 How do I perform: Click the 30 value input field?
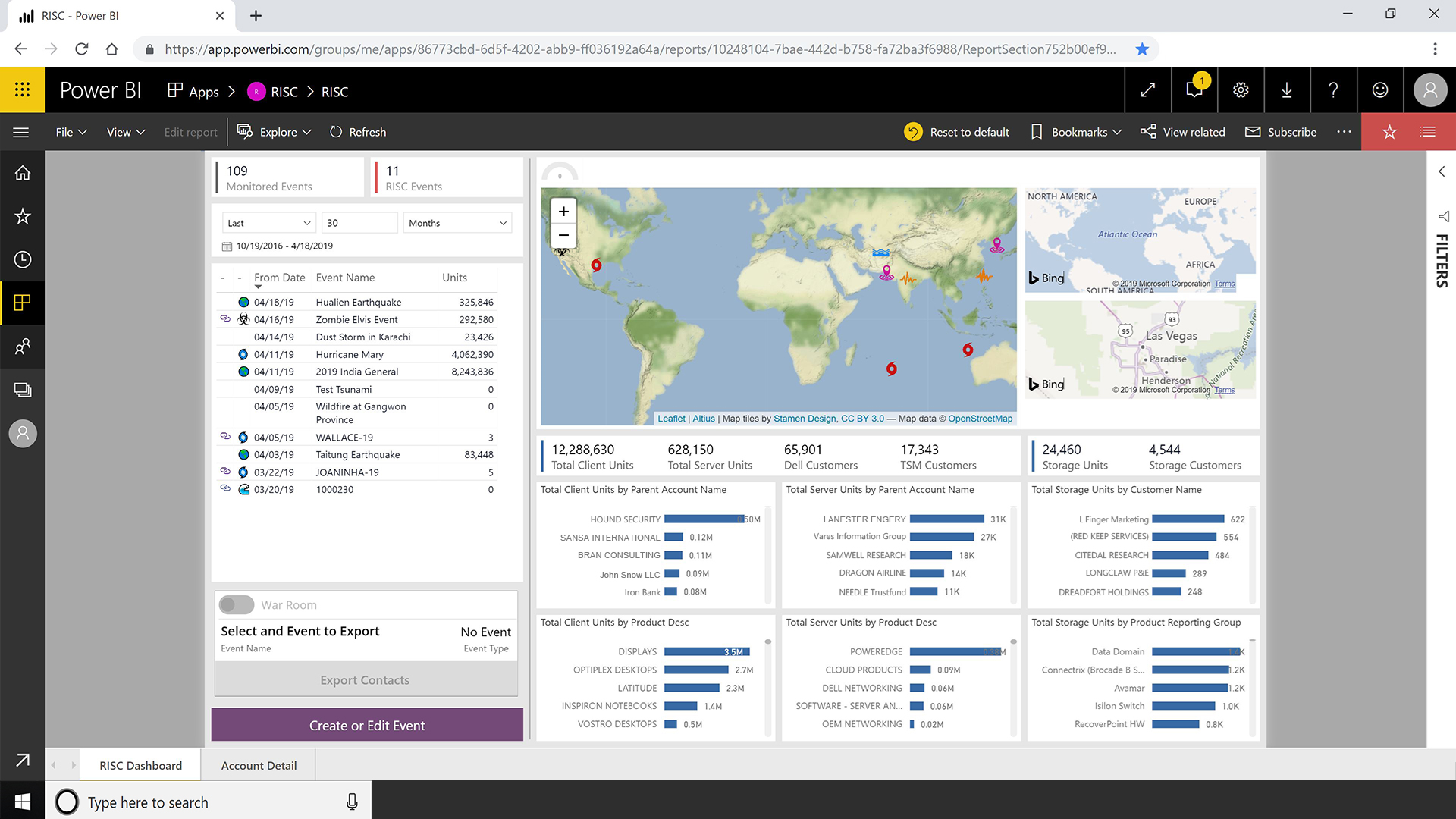tap(359, 223)
